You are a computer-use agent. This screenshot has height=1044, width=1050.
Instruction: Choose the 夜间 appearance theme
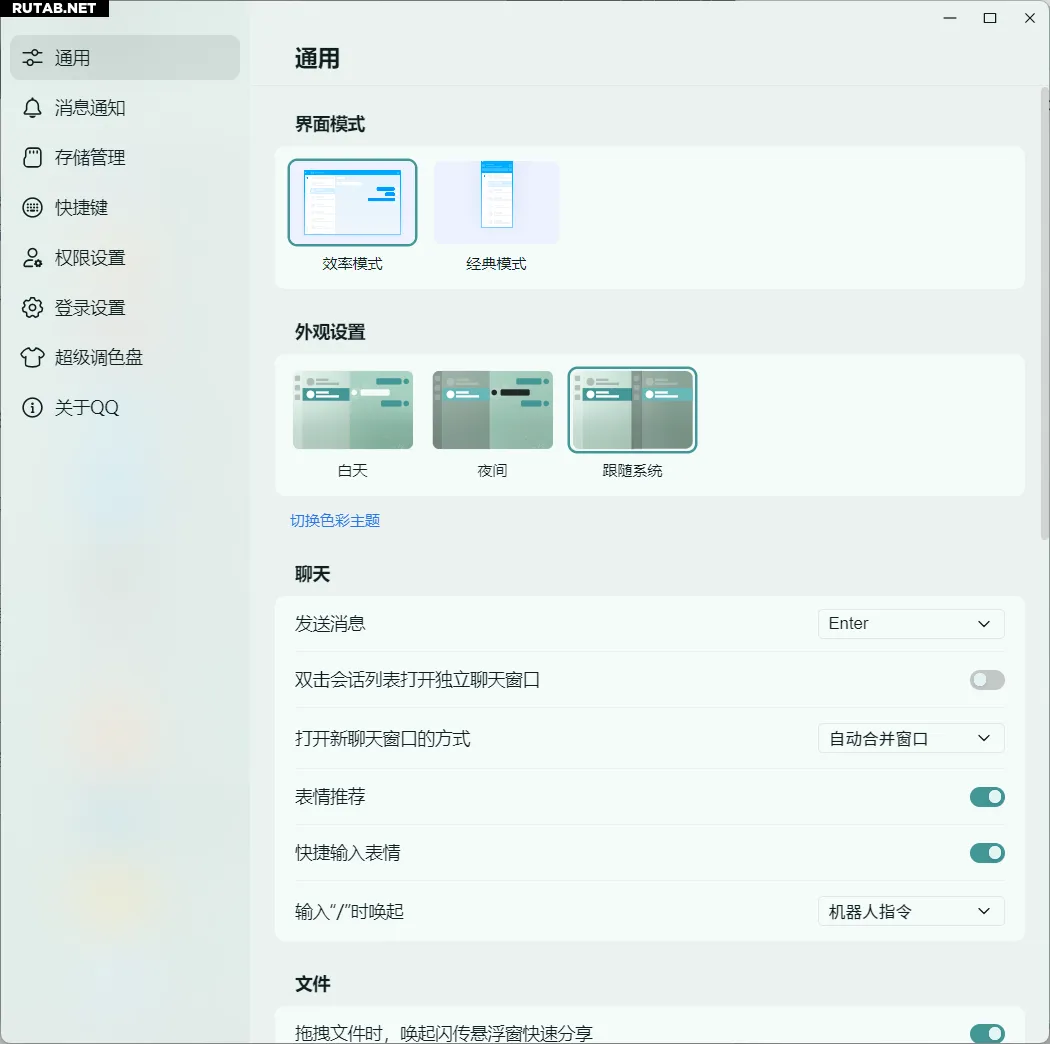point(492,410)
